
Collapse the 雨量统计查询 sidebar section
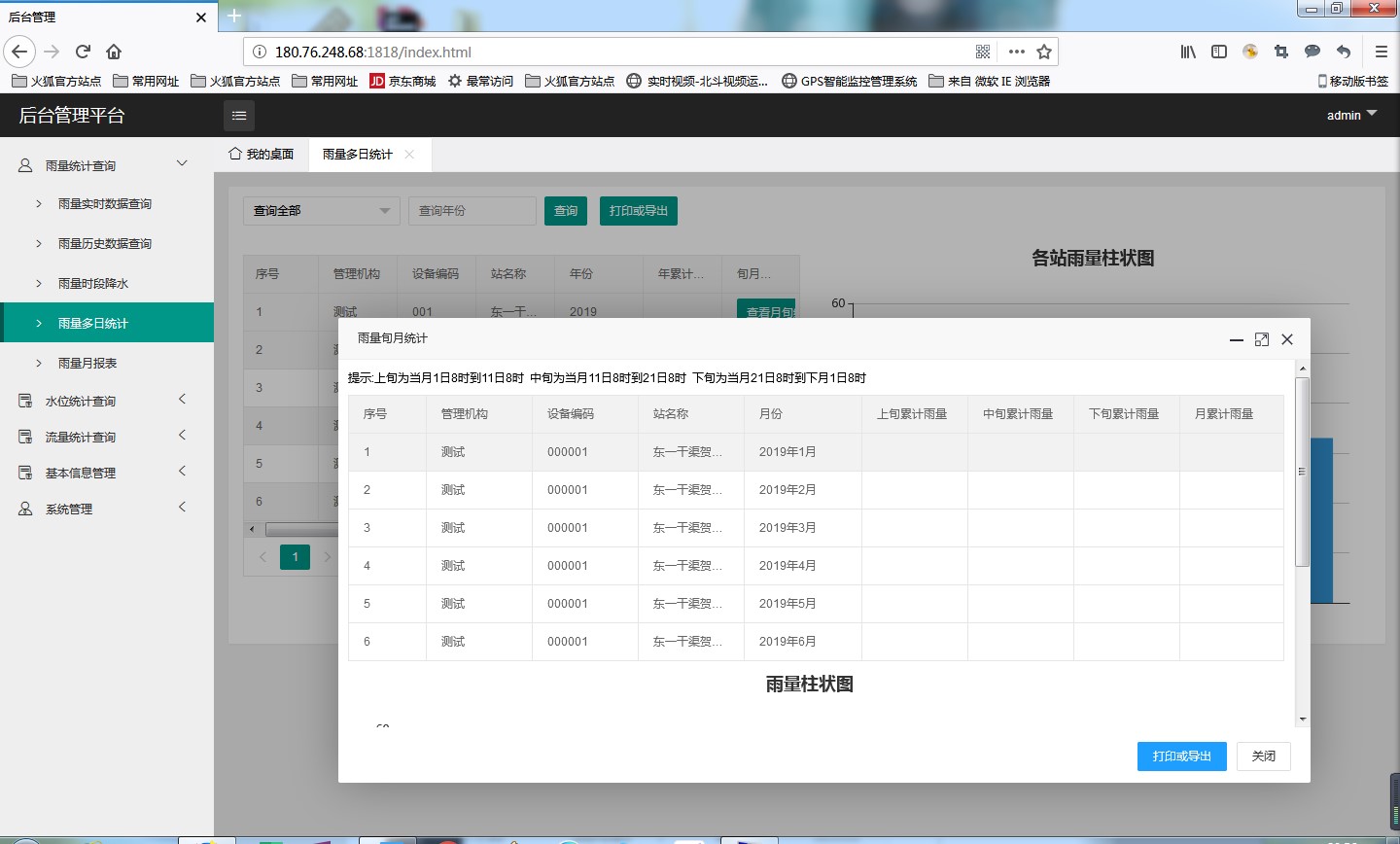pos(107,165)
